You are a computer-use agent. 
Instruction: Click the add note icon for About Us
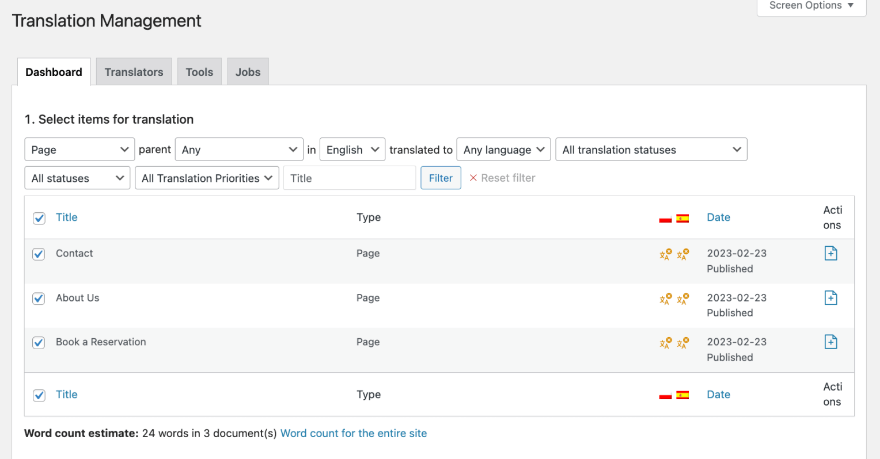coord(830,298)
